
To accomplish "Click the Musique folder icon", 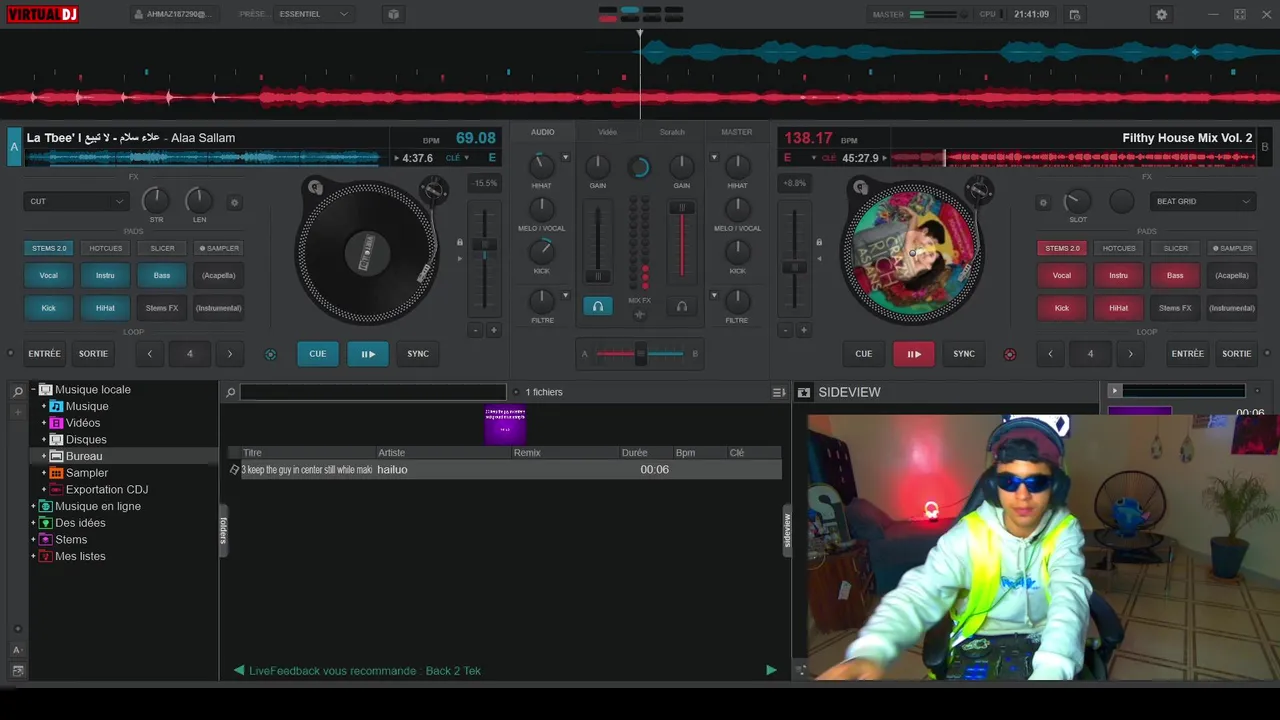I will [57, 406].
